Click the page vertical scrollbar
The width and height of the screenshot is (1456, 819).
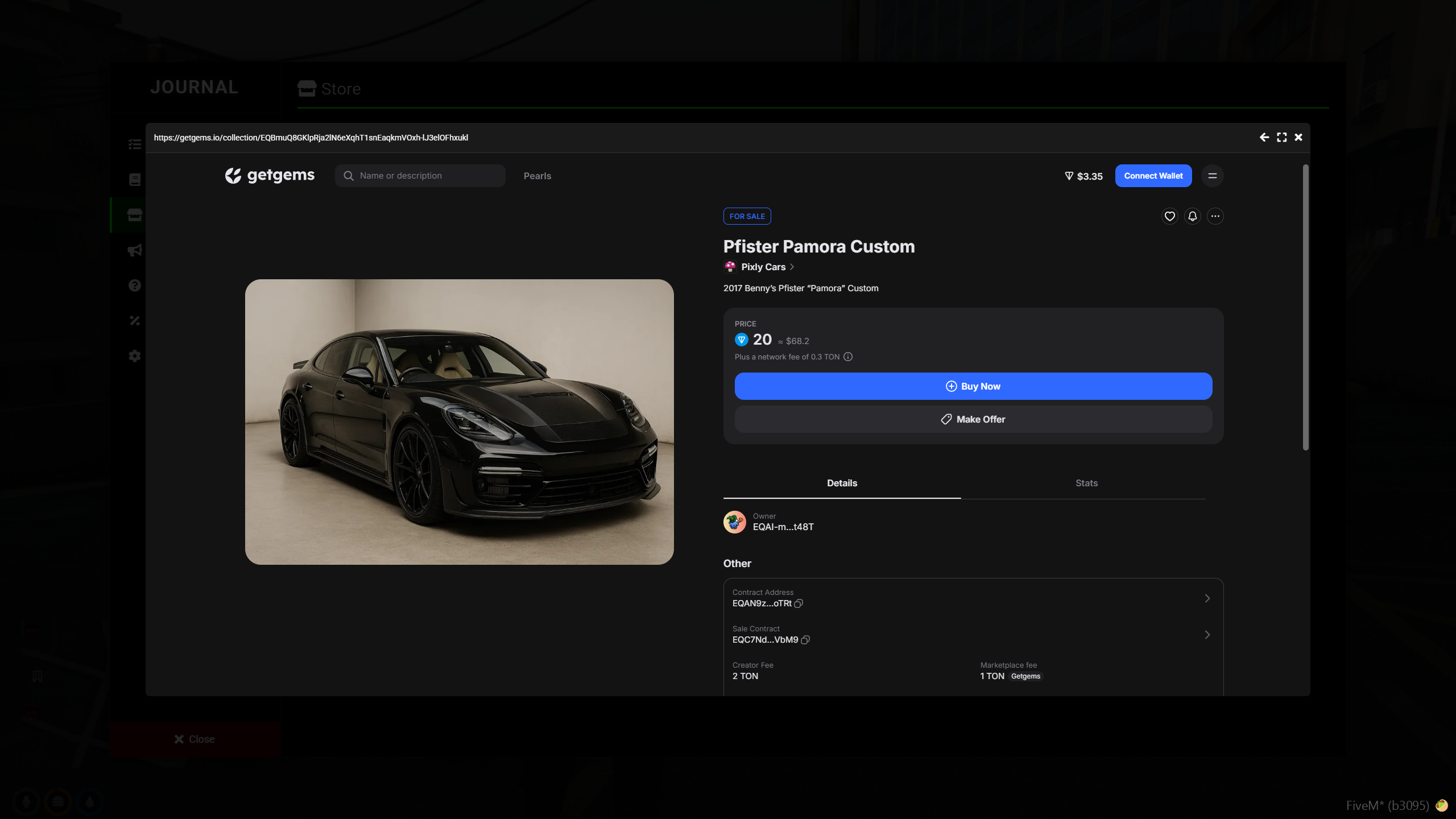(1306, 307)
